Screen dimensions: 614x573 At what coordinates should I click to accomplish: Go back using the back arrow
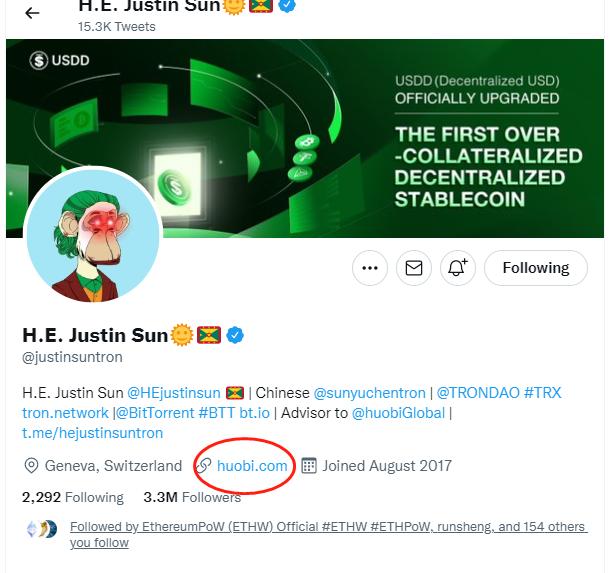tap(33, 13)
